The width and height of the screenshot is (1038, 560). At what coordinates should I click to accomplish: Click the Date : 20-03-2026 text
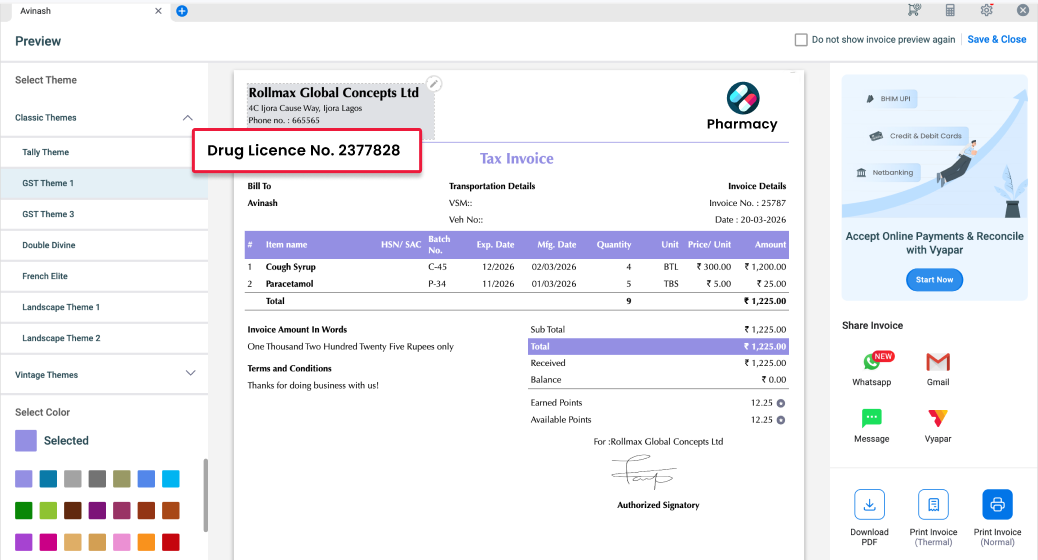click(x=750, y=220)
